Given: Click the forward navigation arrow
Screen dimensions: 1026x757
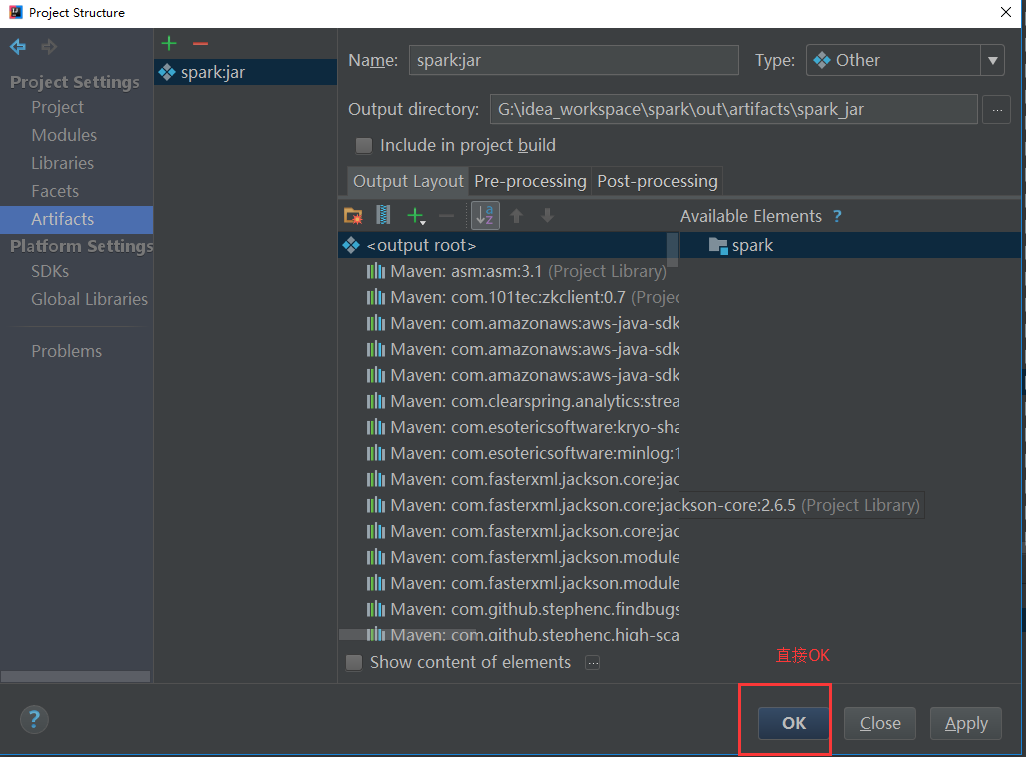Looking at the screenshot, I should click(49, 46).
